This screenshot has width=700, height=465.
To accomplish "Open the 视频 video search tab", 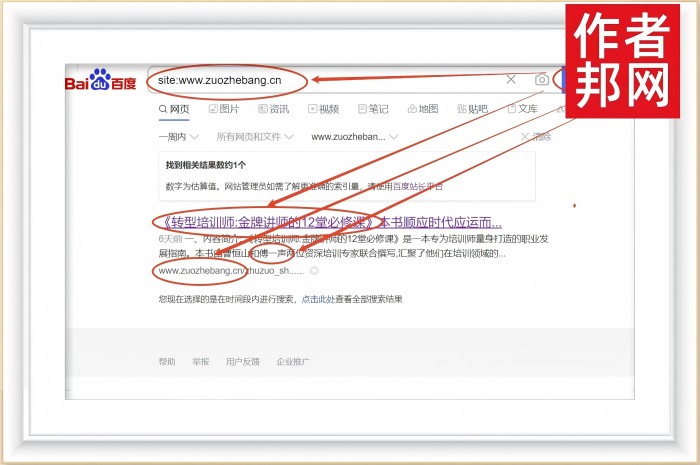I will [x=323, y=109].
